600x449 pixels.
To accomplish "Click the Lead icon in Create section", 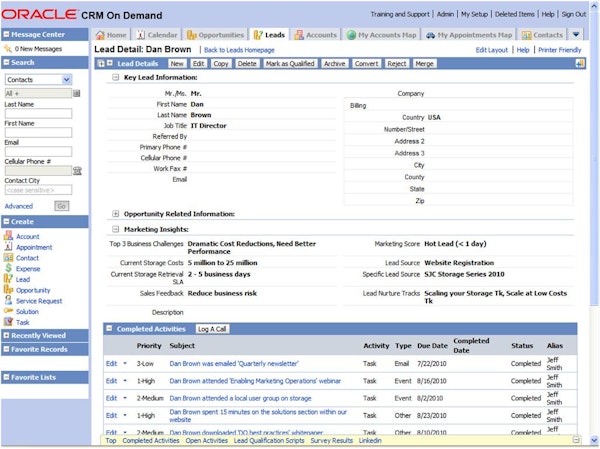I will (x=8, y=279).
